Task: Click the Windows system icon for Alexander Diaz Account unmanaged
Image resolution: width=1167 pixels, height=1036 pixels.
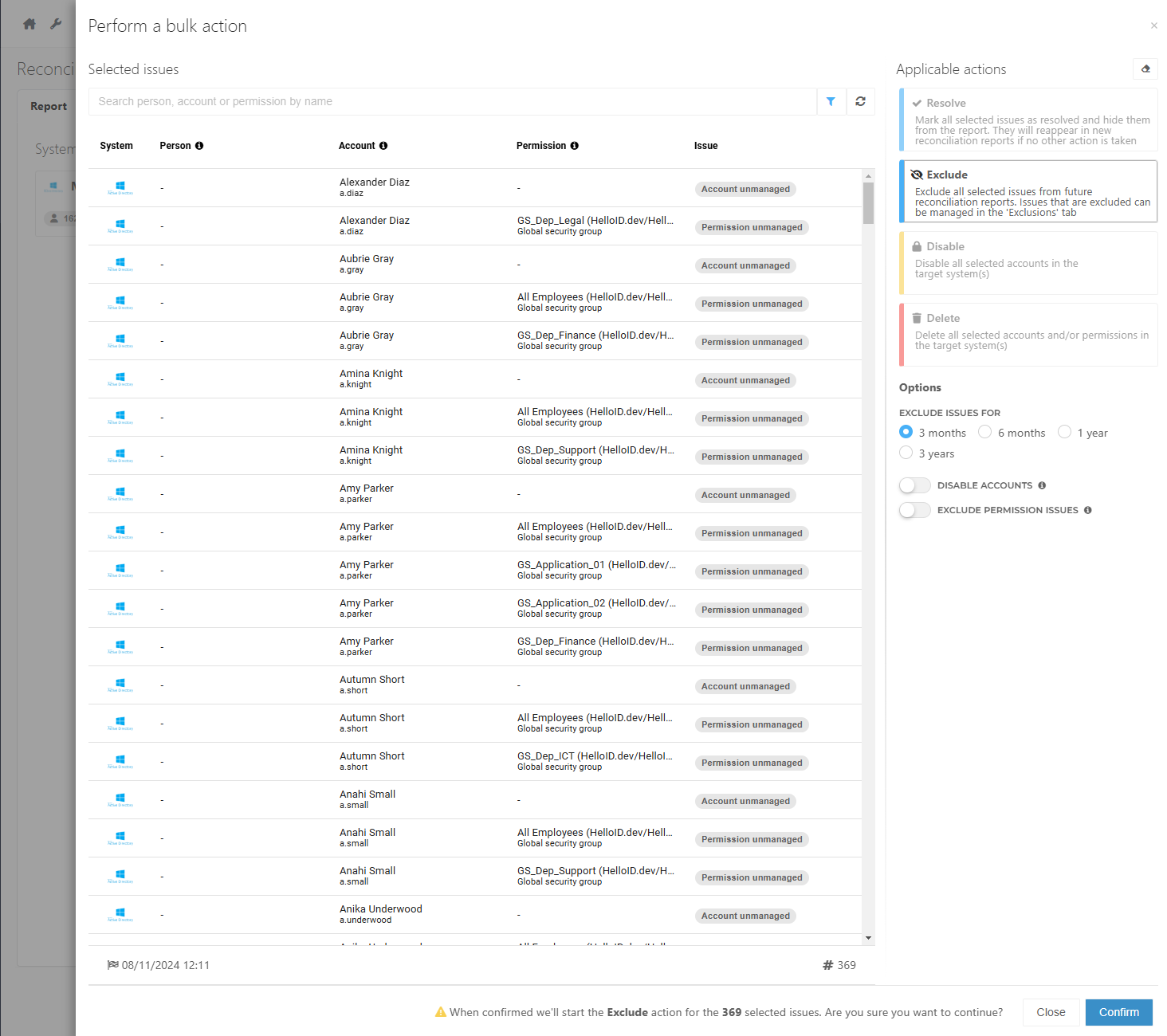Action: click(120, 187)
